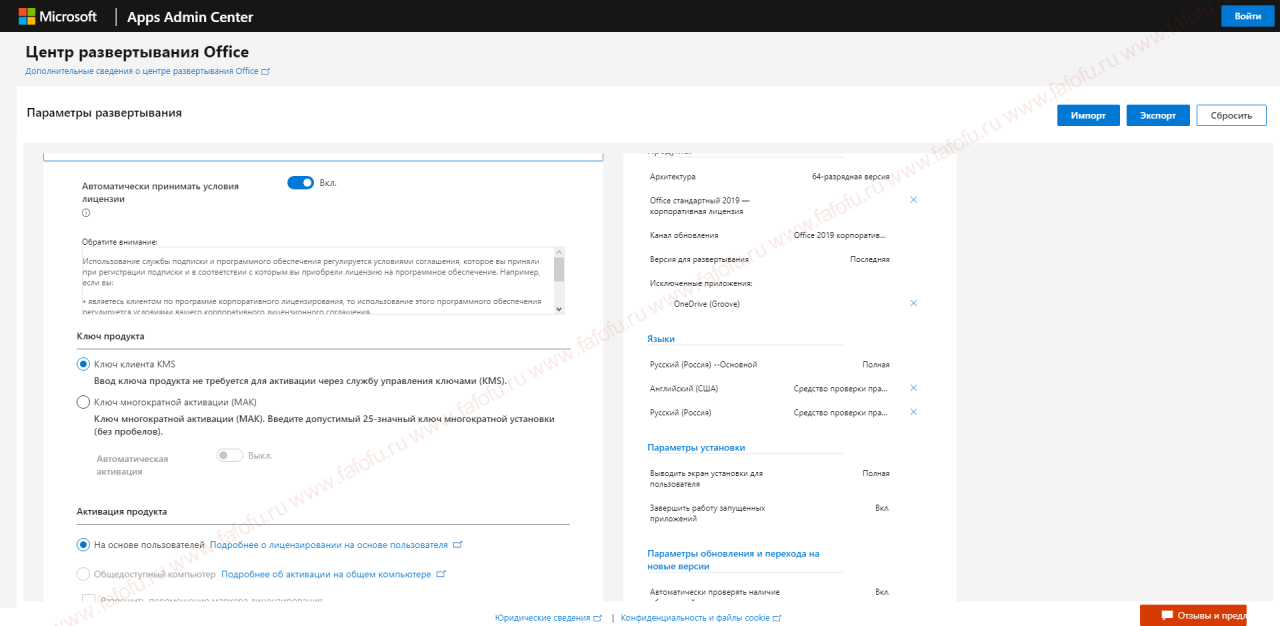This screenshot has width=1280, height=626.
Task: Click the Параметры развертывания heading
Action: [104, 113]
